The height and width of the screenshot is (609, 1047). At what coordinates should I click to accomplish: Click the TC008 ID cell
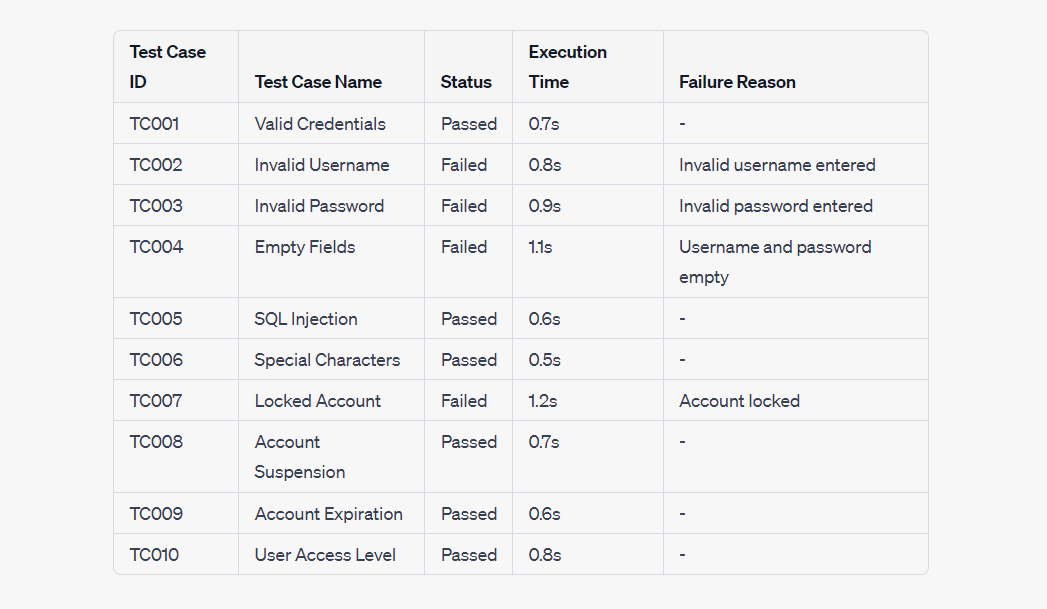[156, 442]
